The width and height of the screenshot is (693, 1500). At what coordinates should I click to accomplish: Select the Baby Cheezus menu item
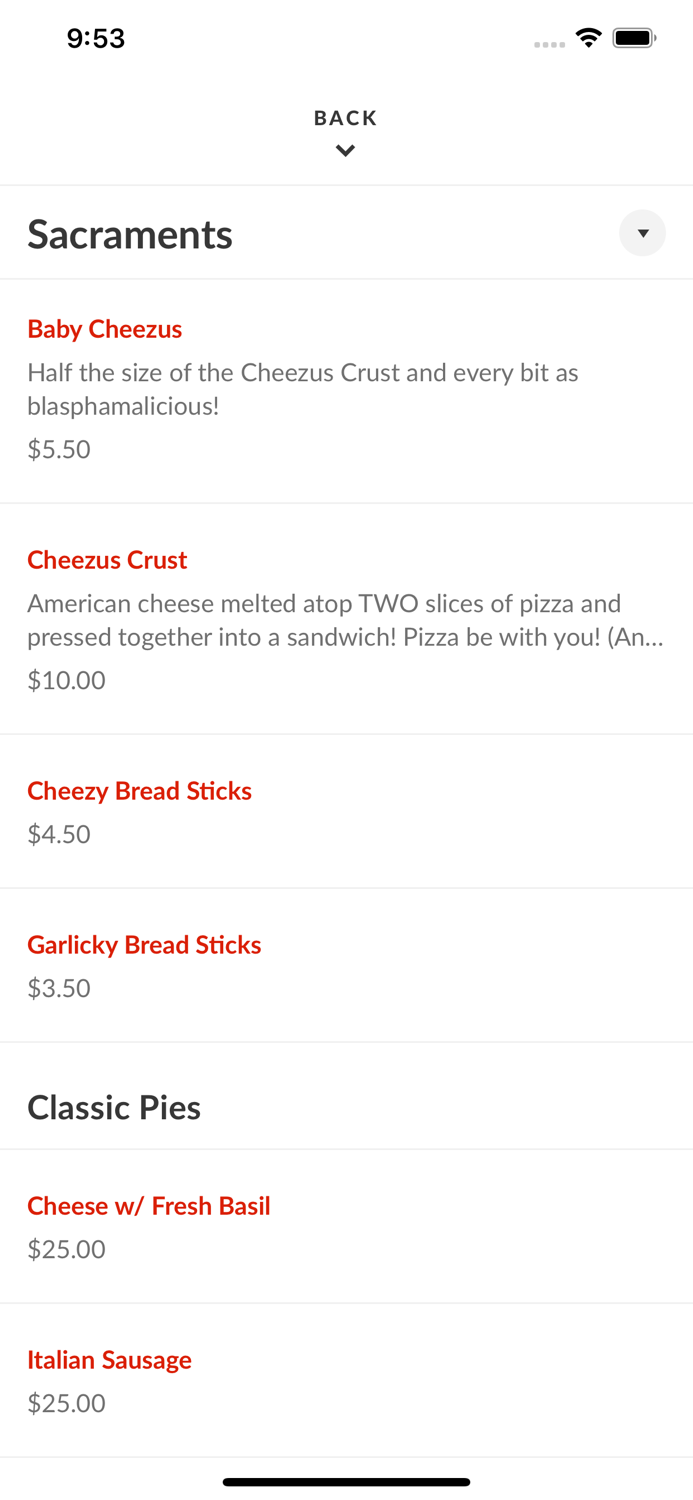point(104,329)
